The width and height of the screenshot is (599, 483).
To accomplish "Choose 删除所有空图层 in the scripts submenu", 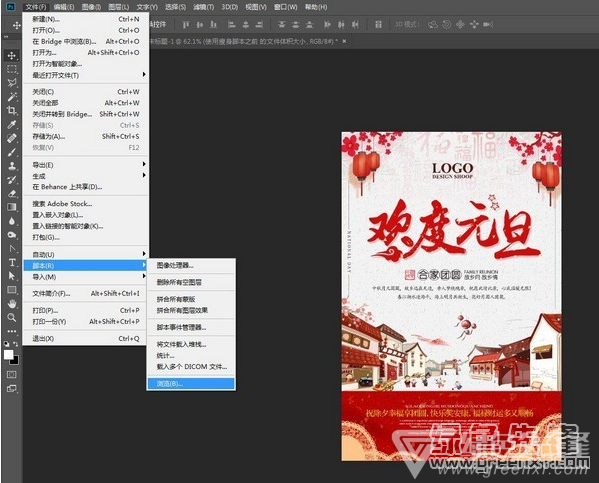I will tap(191, 282).
